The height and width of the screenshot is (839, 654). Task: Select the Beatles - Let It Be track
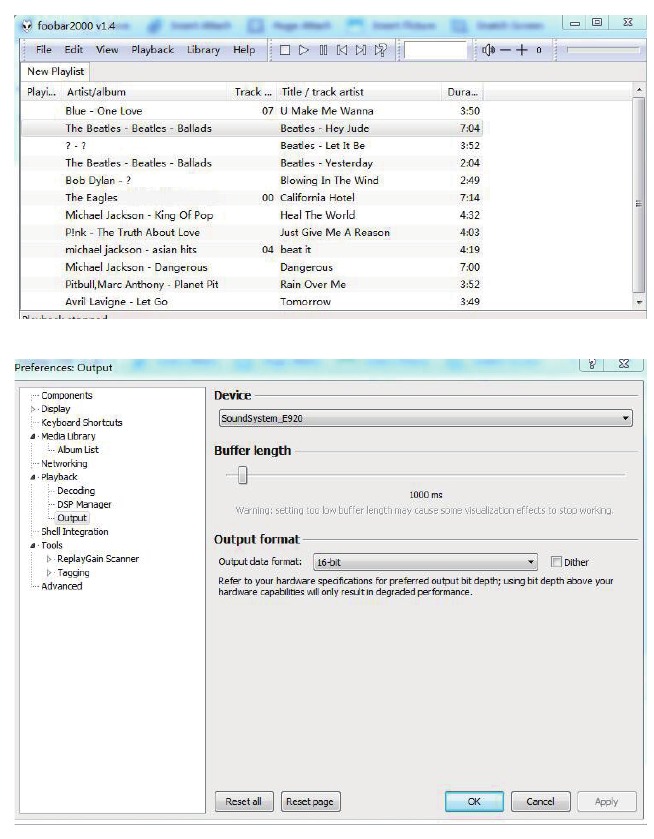[252, 146]
